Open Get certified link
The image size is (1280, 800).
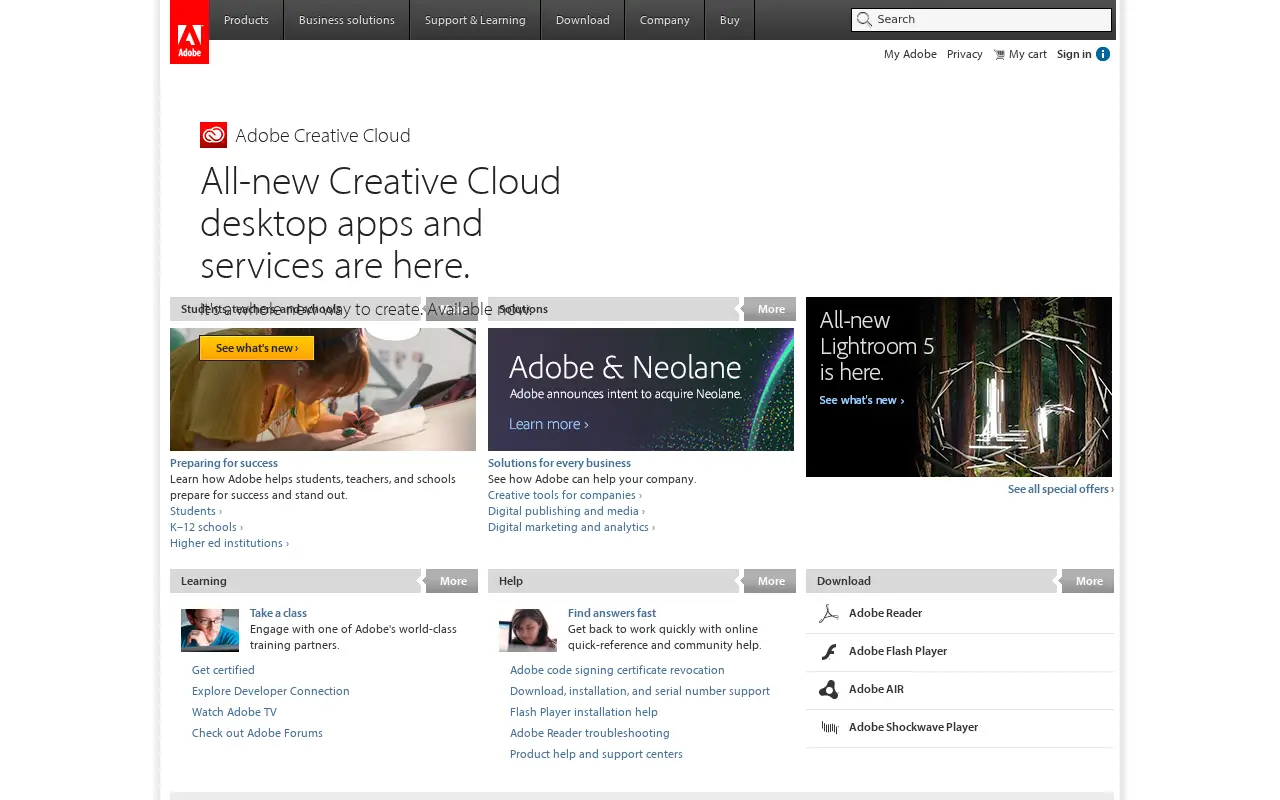(x=223, y=670)
